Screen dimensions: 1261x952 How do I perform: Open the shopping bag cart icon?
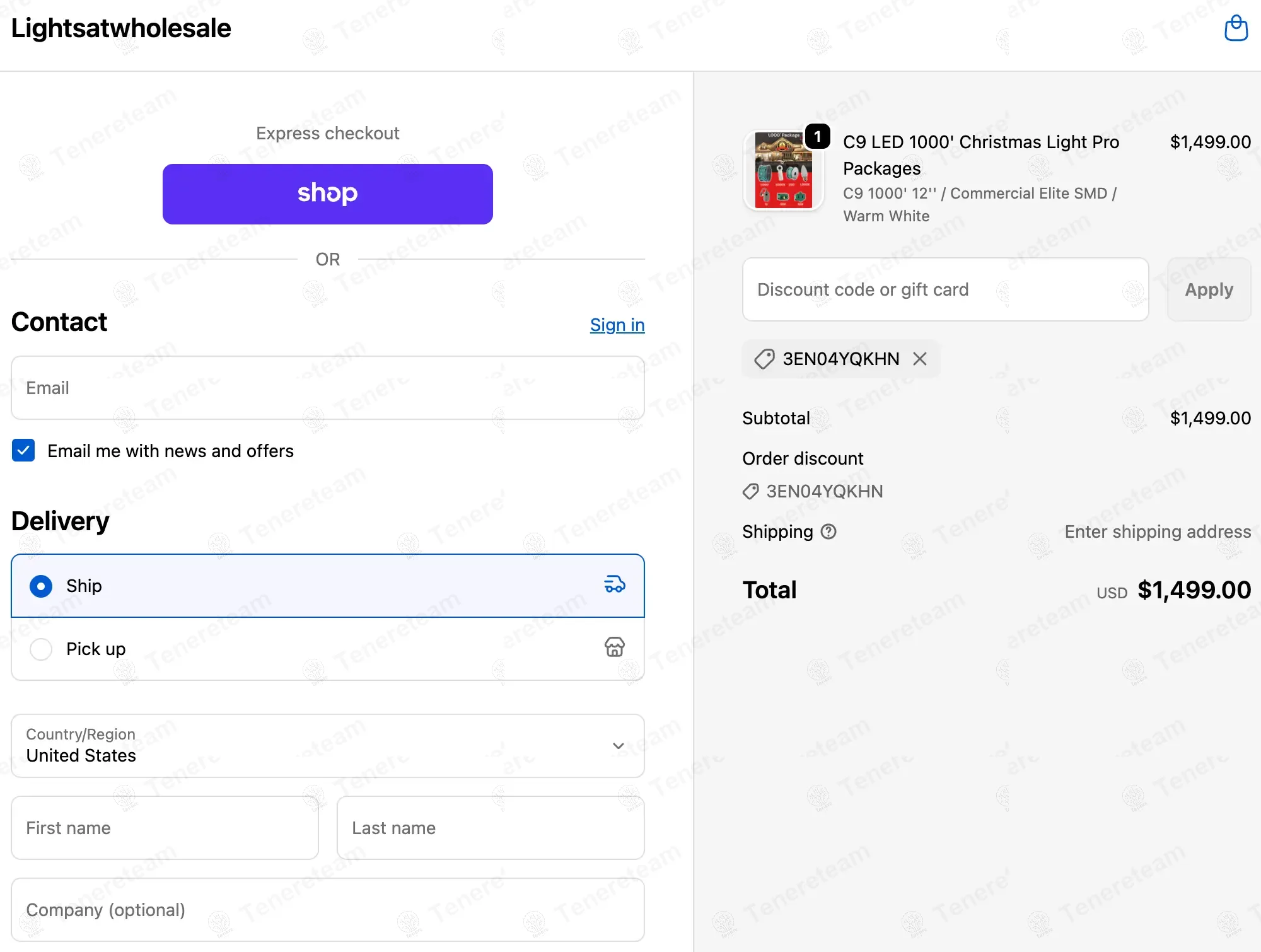click(1236, 28)
